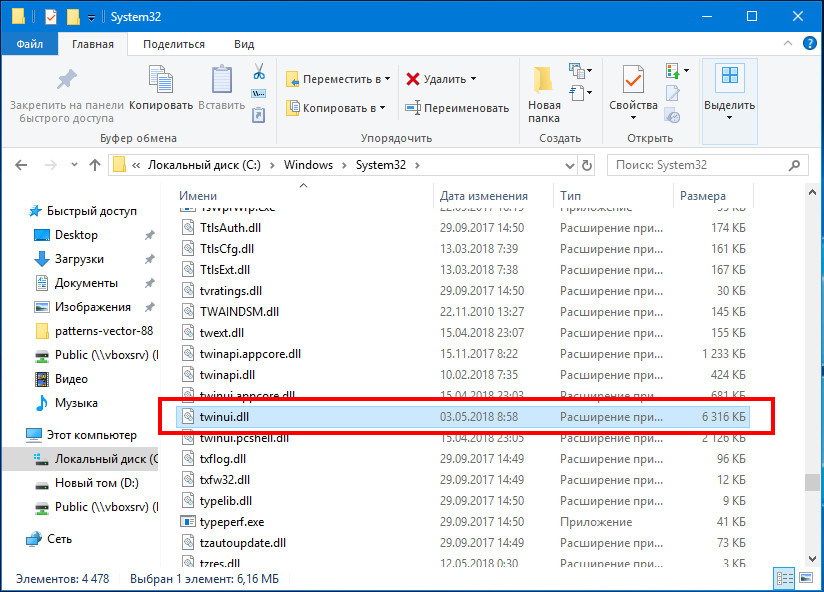Click the ribbon History icon

tap(673, 115)
